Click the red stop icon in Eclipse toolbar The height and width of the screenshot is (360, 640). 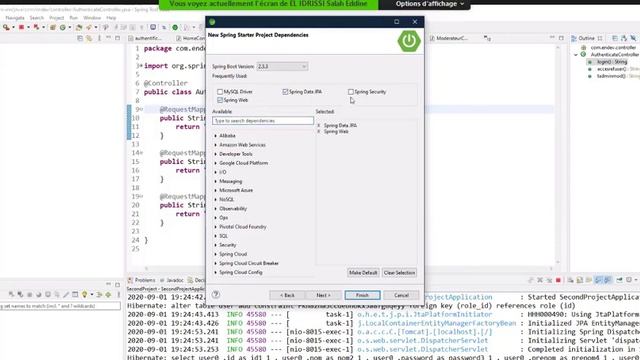(x=21, y=27)
